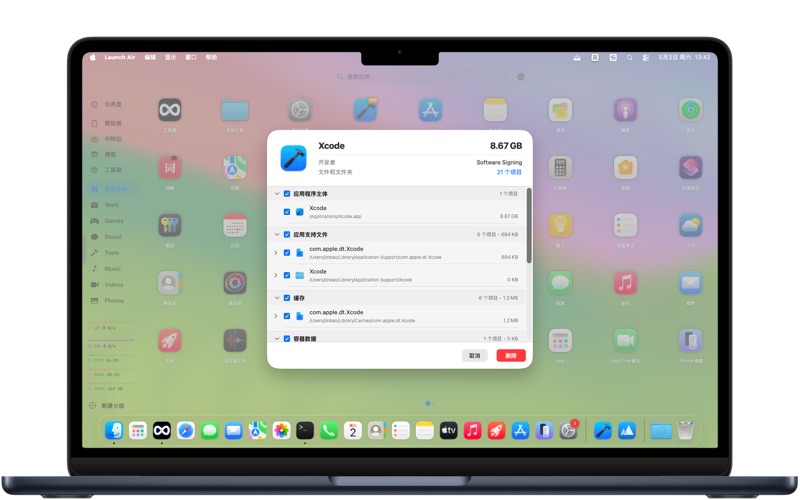Open the 工具箱 sidebar item
The image size is (800, 500).
(107, 170)
